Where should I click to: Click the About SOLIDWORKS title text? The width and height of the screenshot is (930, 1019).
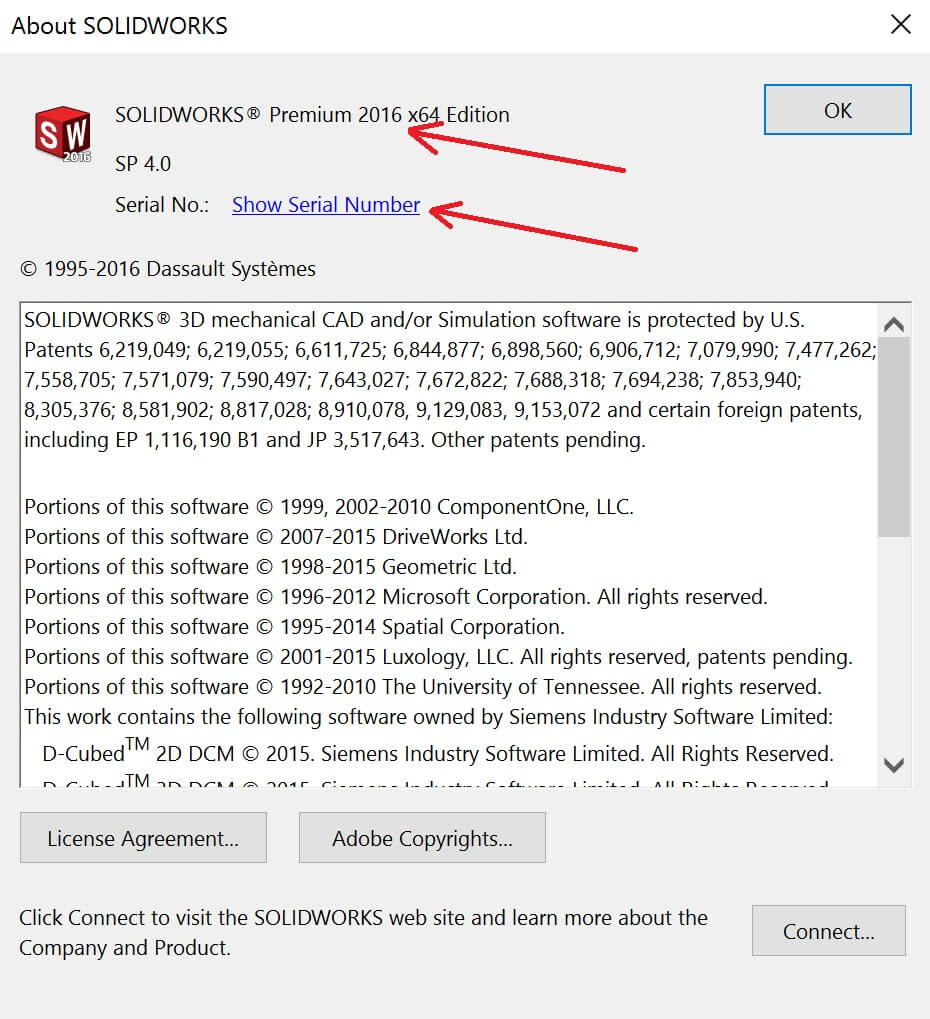click(120, 25)
